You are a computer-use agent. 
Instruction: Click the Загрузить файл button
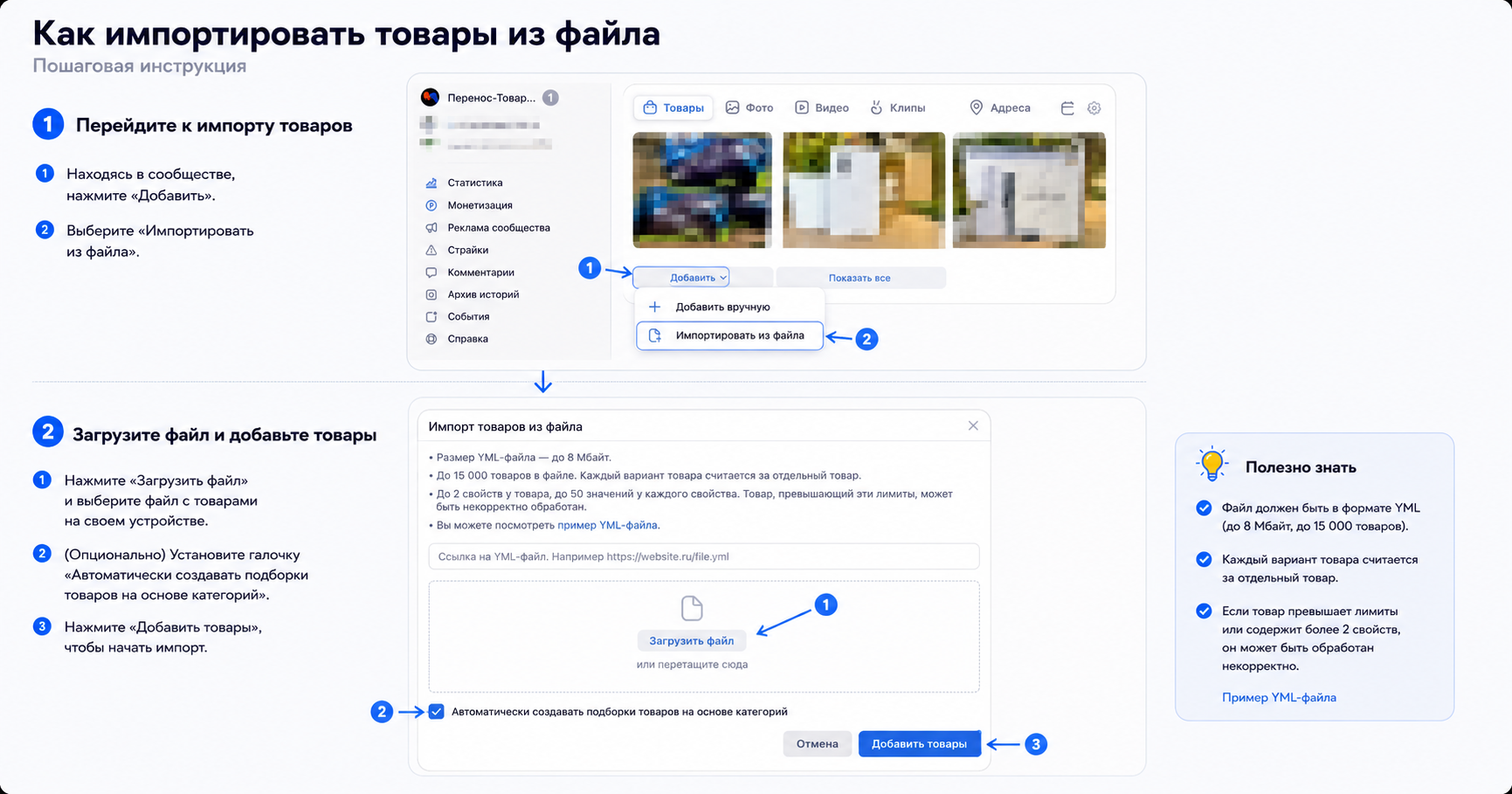pyautogui.click(x=692, y=640)
